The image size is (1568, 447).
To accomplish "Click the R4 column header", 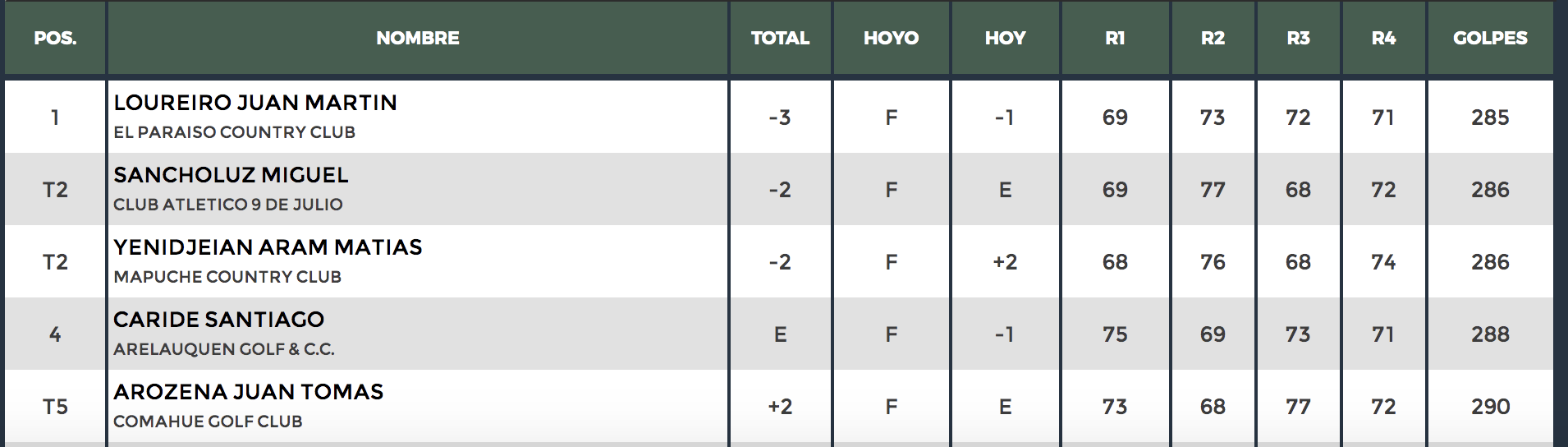I will tap(1383, 38).
